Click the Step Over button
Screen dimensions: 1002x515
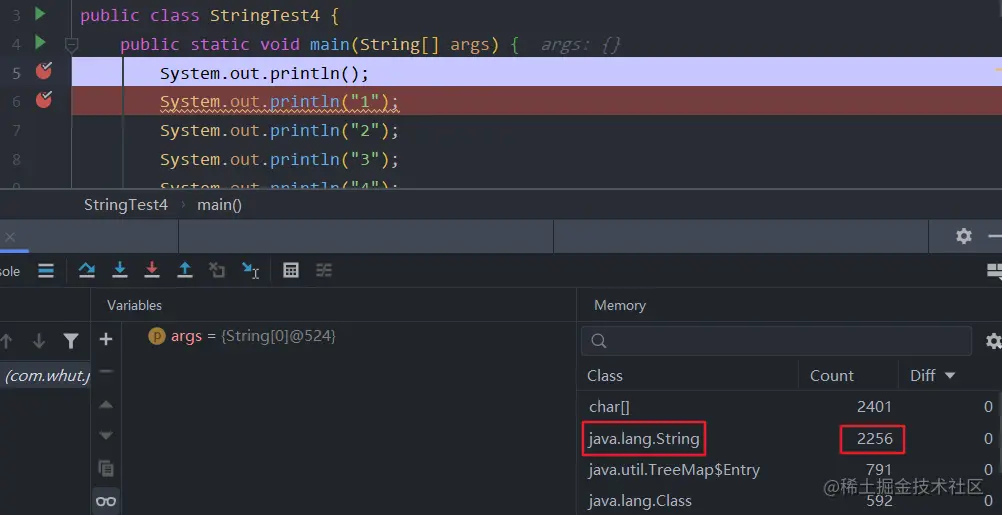87,270
